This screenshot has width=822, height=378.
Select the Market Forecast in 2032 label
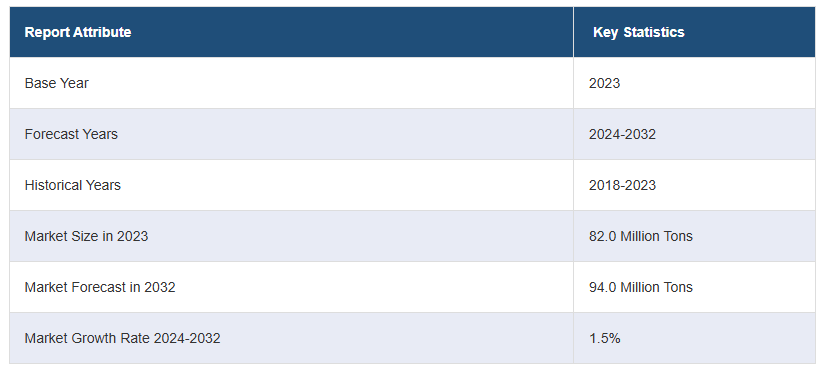point(100,287)
